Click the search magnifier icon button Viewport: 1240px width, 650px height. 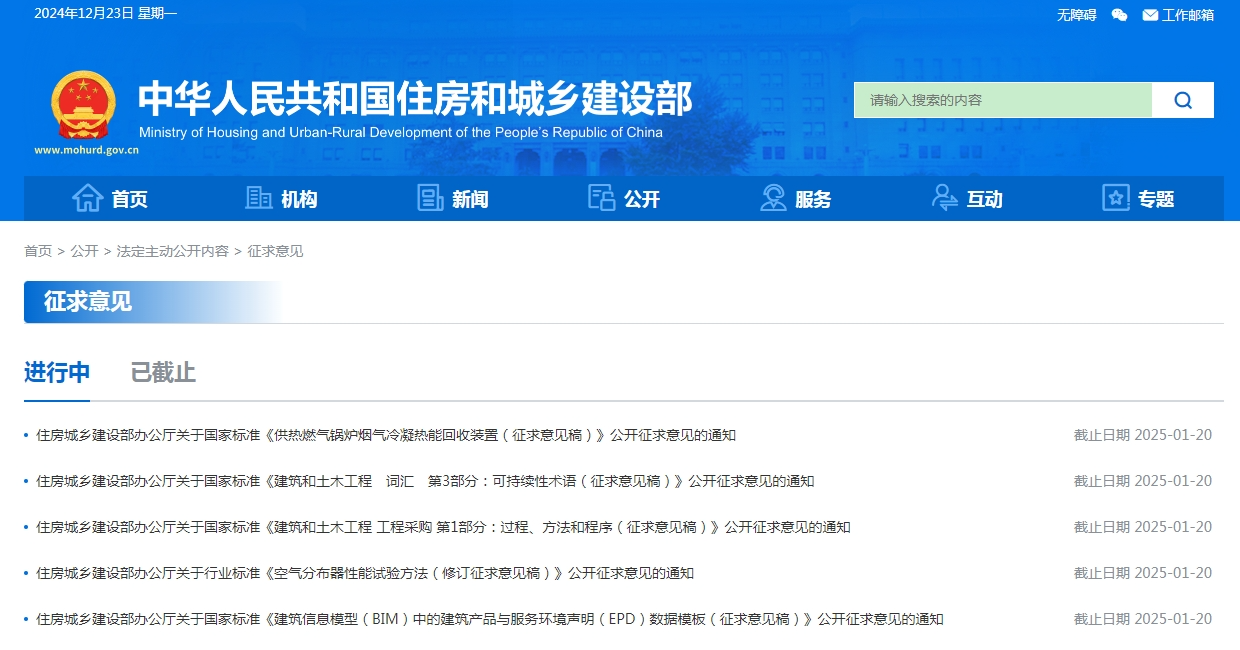[1183, 100]
